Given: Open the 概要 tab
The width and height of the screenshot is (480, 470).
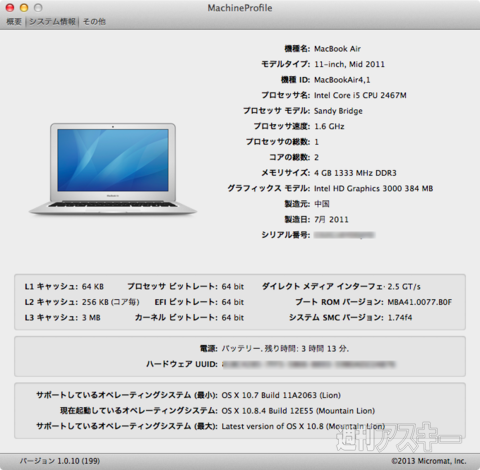Looking at the screenshot, I should [x=14, y=22].
